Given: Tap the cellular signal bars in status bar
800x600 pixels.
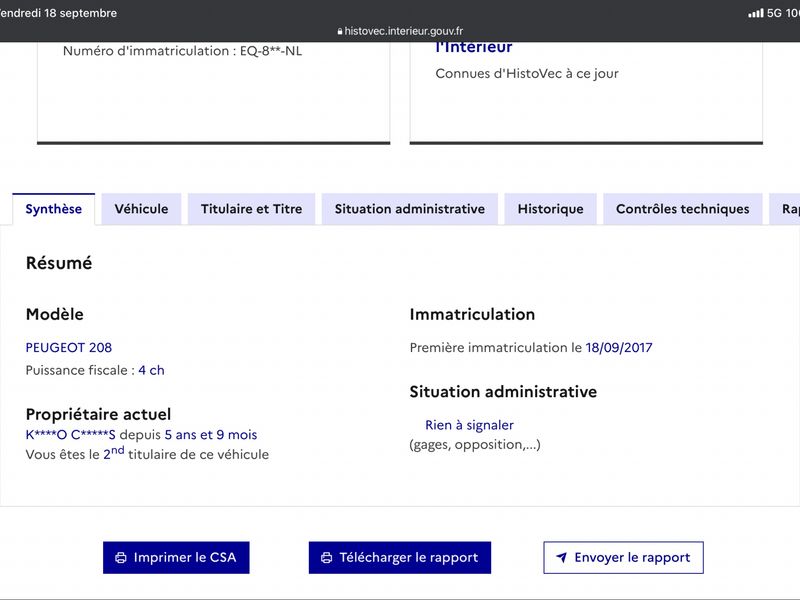Looking at the screenshot, I should click(756, 13).
